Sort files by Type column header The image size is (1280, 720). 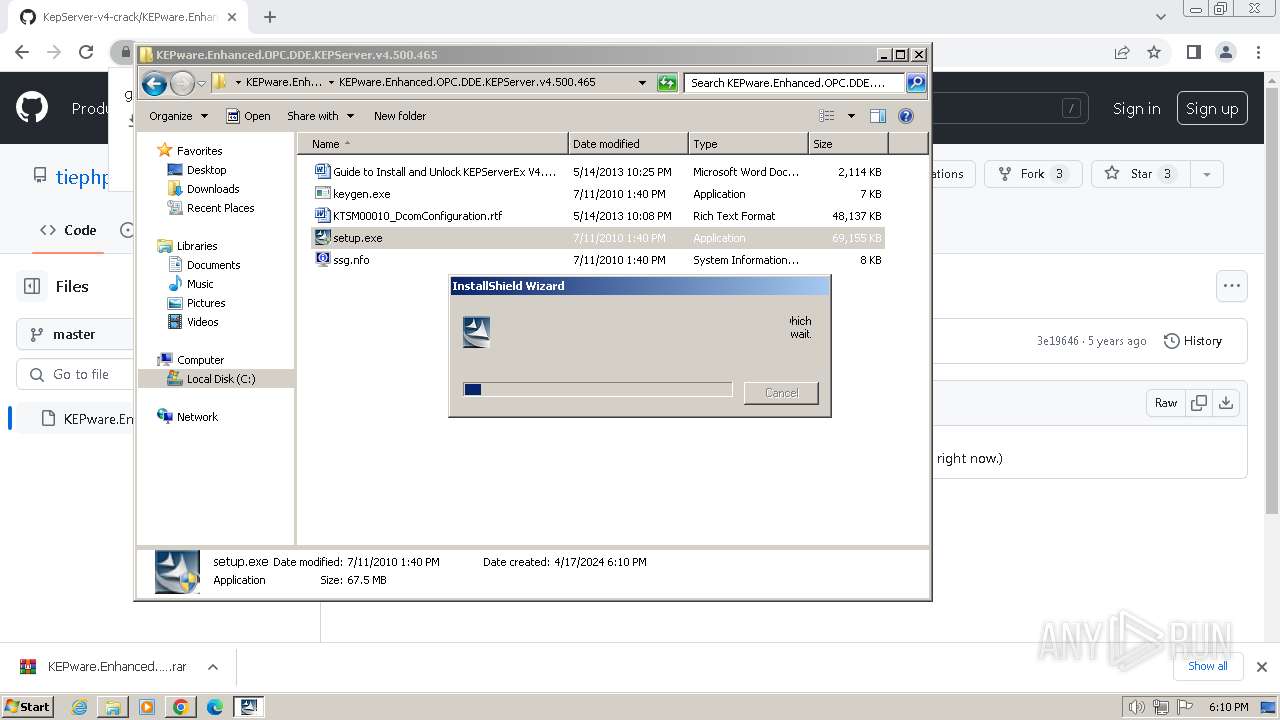coord(748,144)
